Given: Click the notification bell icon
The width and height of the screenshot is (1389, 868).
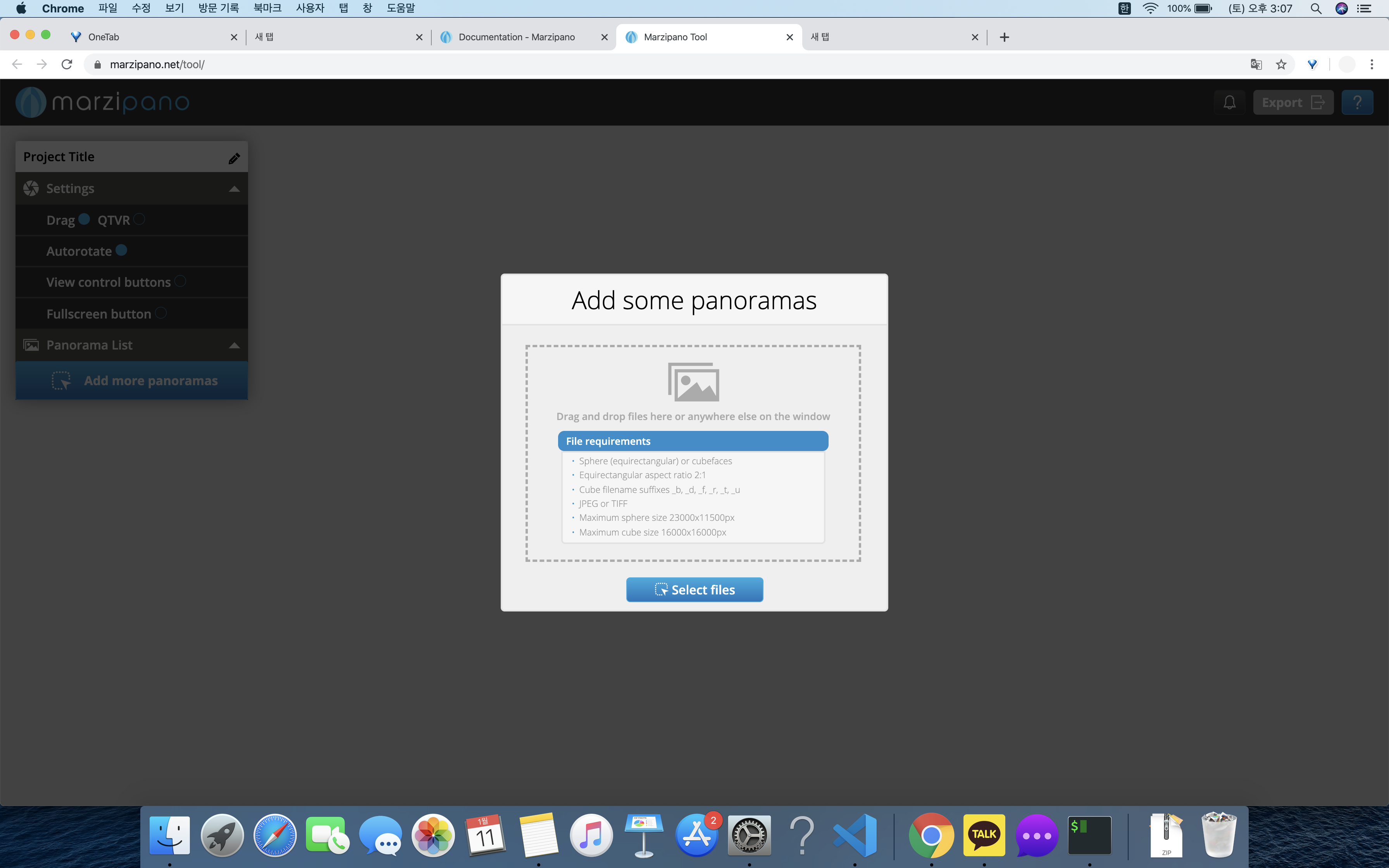Looking at the screenshot, I should pyautogui.click(x=1229, y=103).
